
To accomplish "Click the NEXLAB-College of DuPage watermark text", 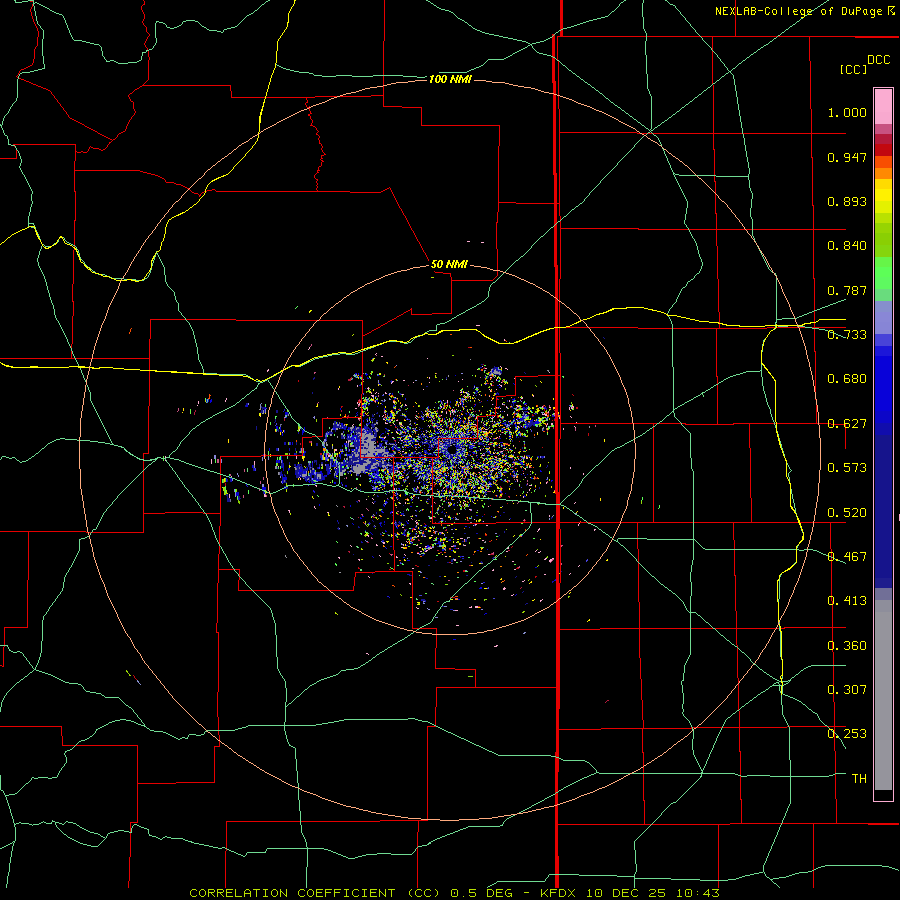I will [x=804, y=11].
